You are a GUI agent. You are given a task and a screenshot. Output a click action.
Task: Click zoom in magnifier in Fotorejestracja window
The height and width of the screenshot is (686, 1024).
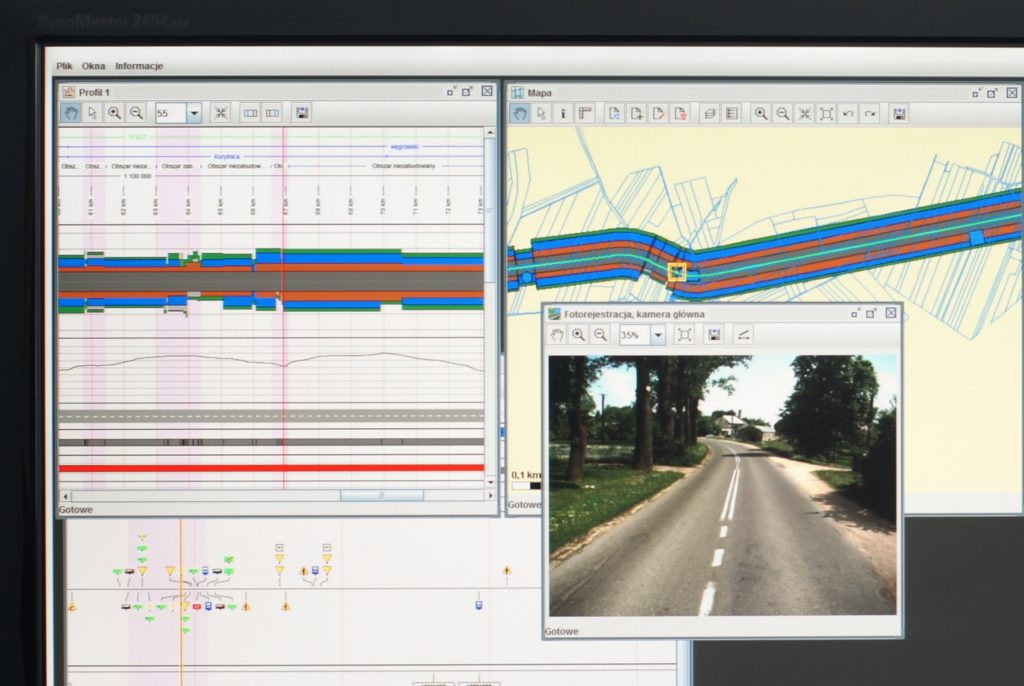click(x=579, y=335)
